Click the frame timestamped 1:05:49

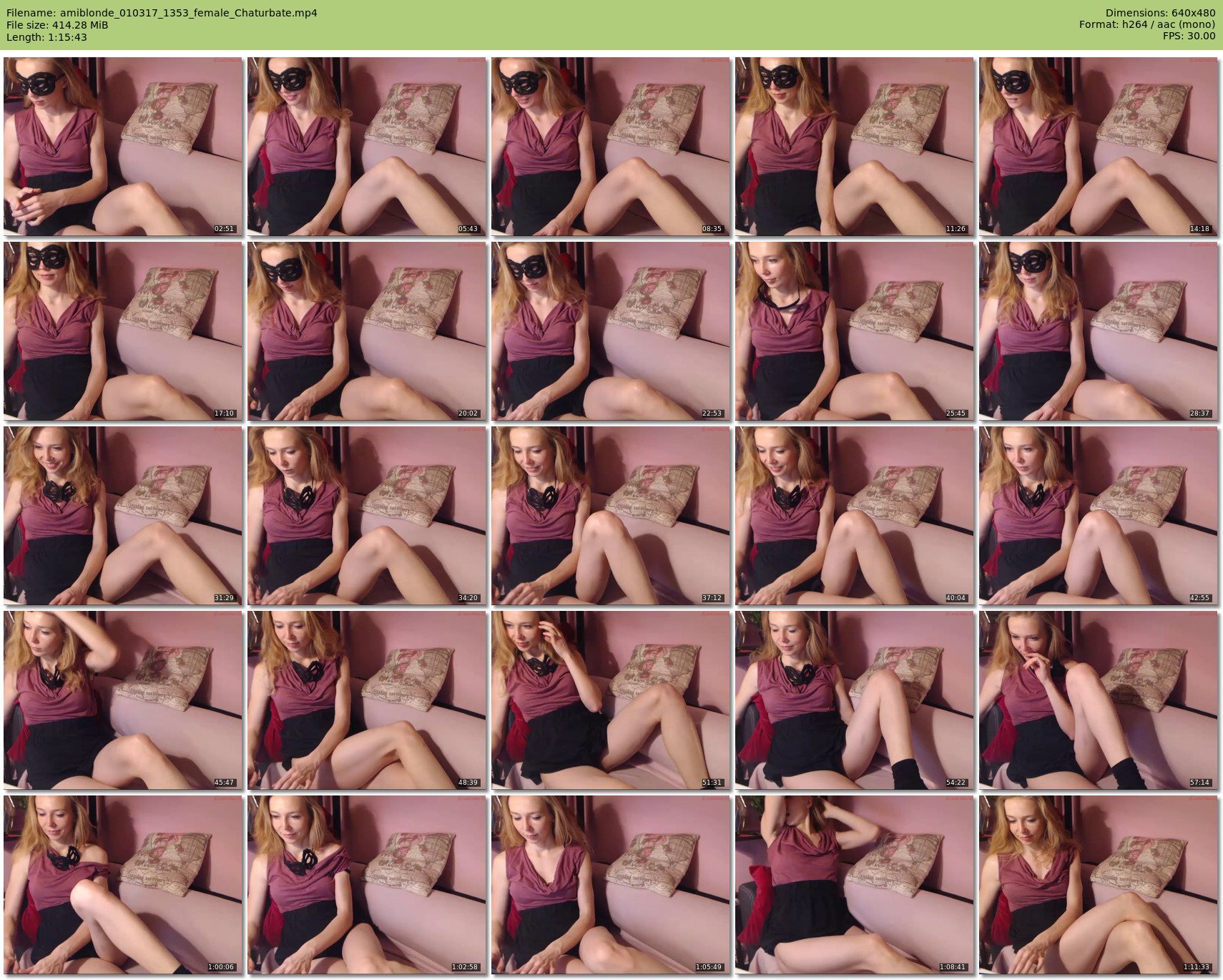pos(611,885)
